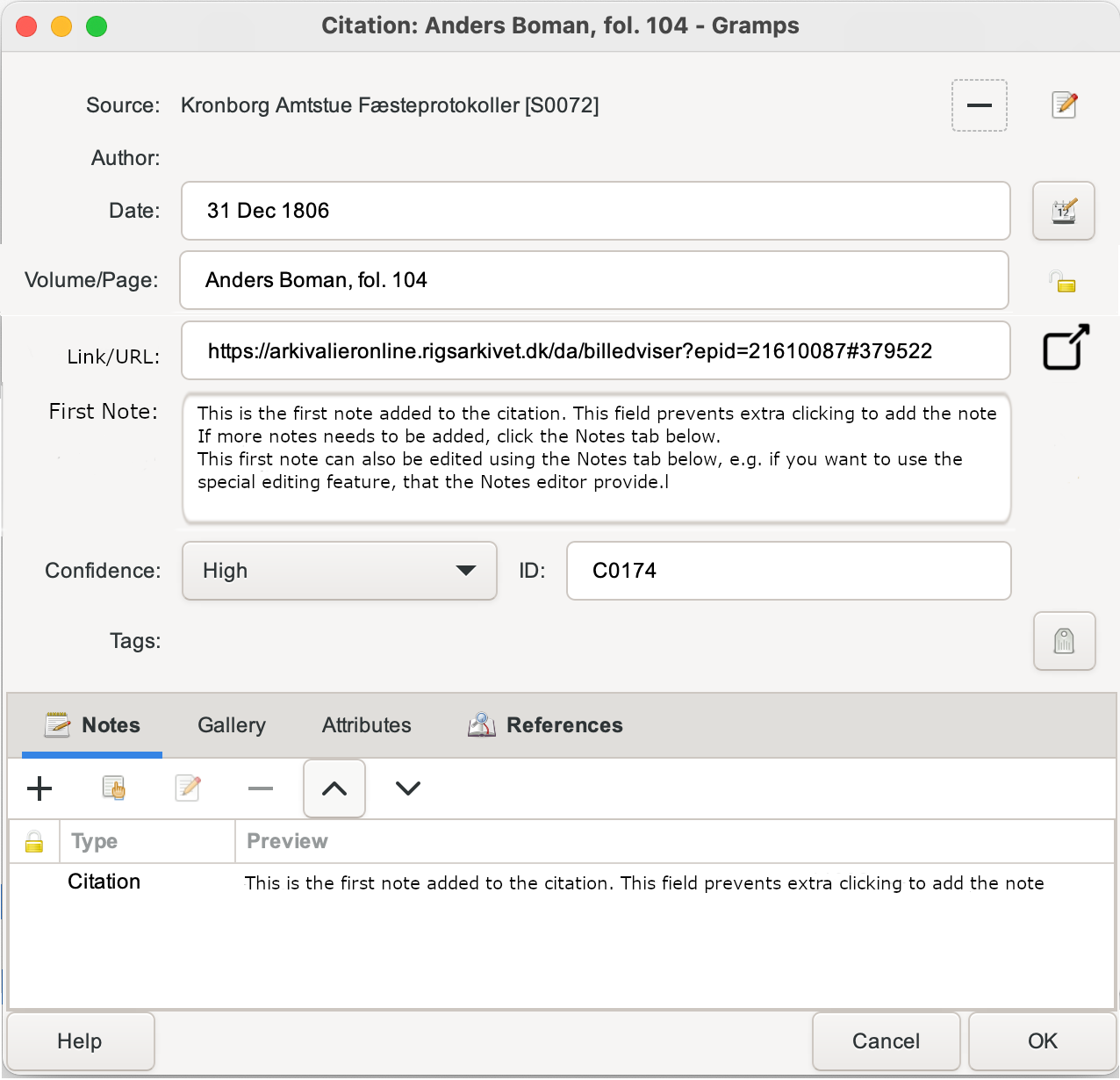This screenshot has height=1080, width=1120.
Task: Share an existing note icon
Action: (x=113, y=788)
